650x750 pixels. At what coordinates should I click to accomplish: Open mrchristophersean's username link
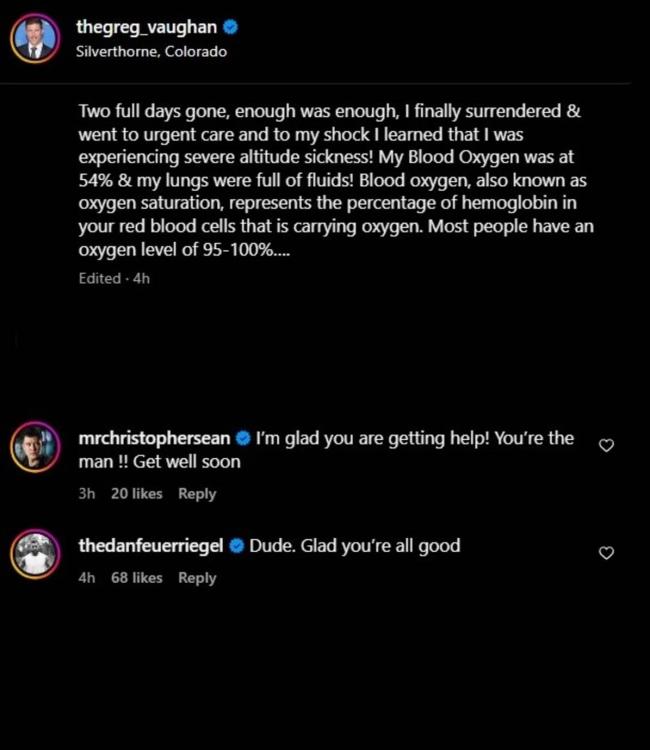click(154, 438)
